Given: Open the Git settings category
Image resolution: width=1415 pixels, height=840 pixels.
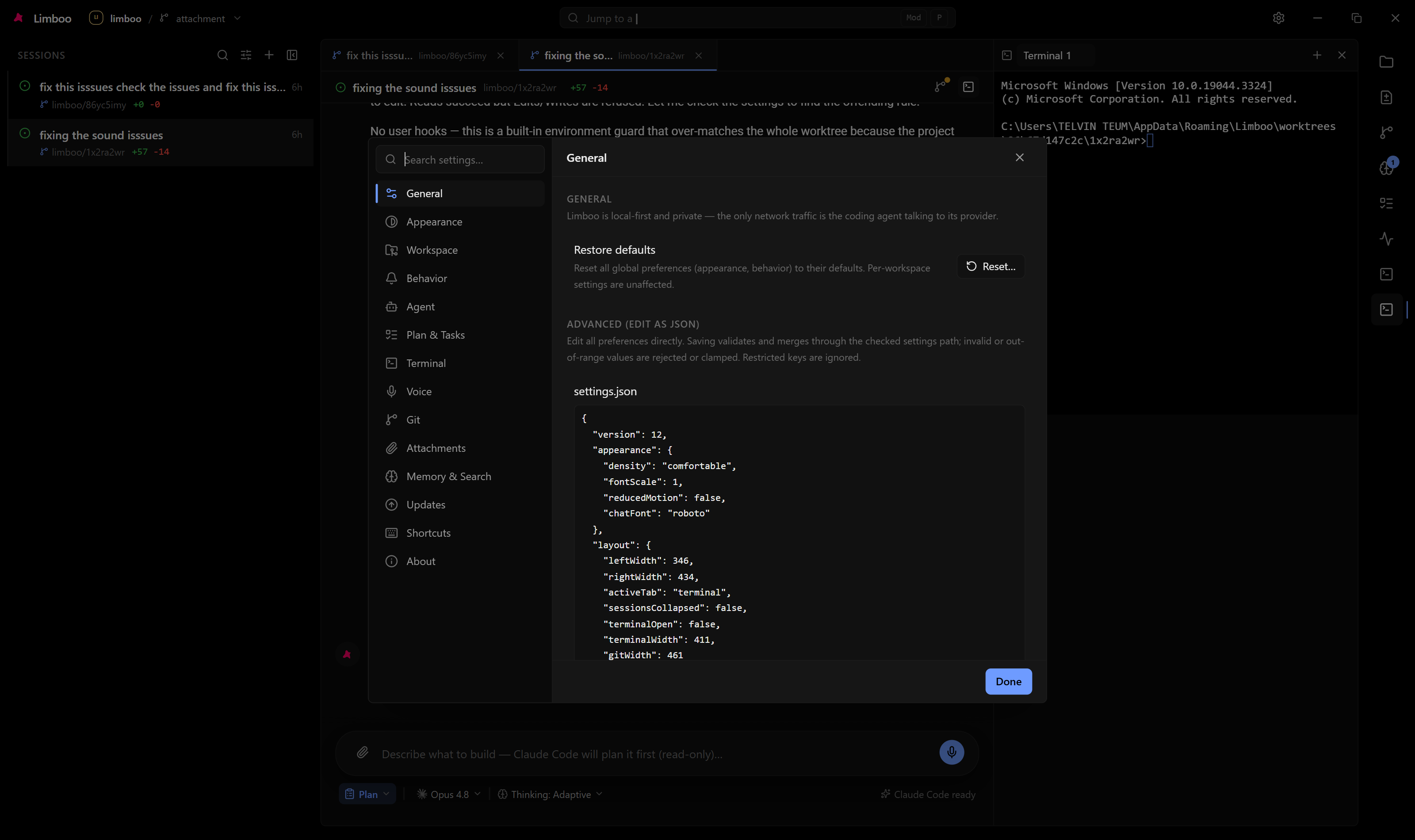Looking at the screenshot, I should [459, 420].
